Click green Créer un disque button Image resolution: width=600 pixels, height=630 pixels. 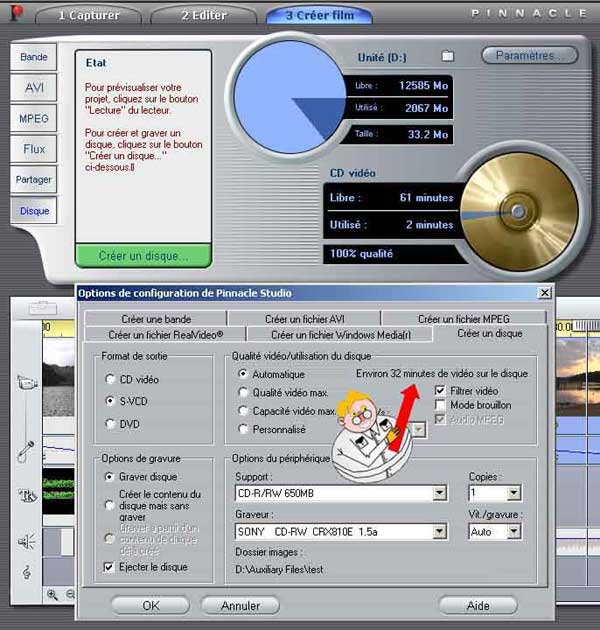click(x=143, y=256)
